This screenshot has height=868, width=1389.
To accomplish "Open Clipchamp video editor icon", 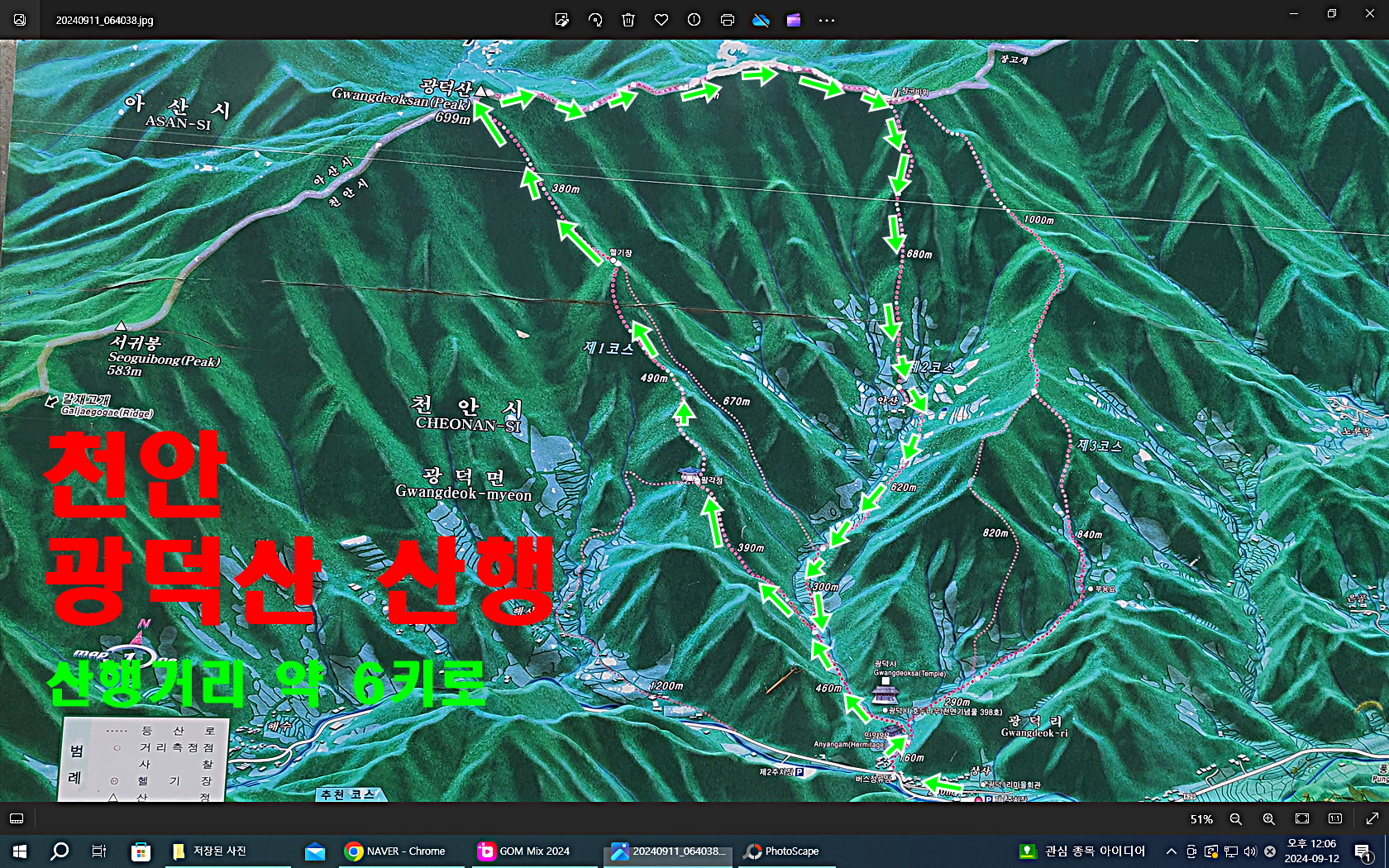I will pyautogui.click(x=794, y=20).
